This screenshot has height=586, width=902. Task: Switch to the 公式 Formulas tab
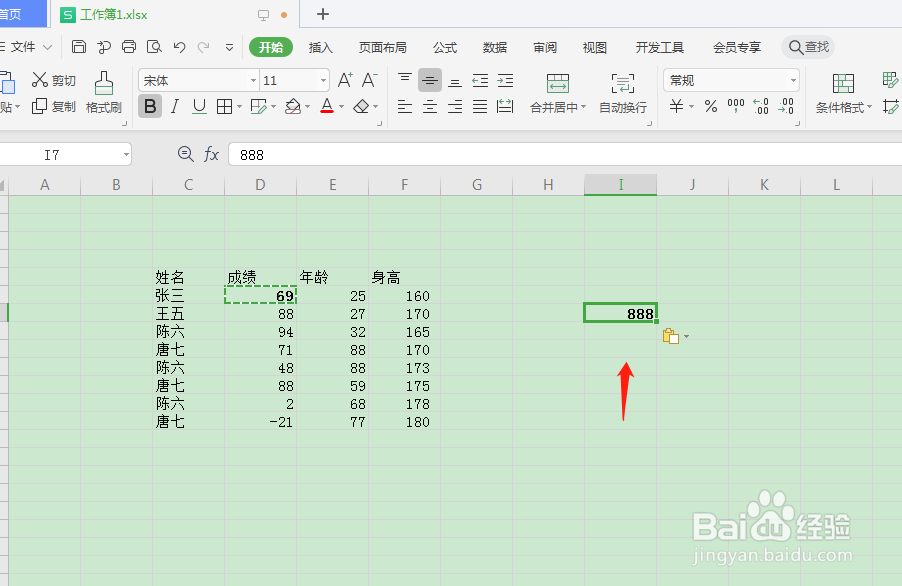[445, 47]
